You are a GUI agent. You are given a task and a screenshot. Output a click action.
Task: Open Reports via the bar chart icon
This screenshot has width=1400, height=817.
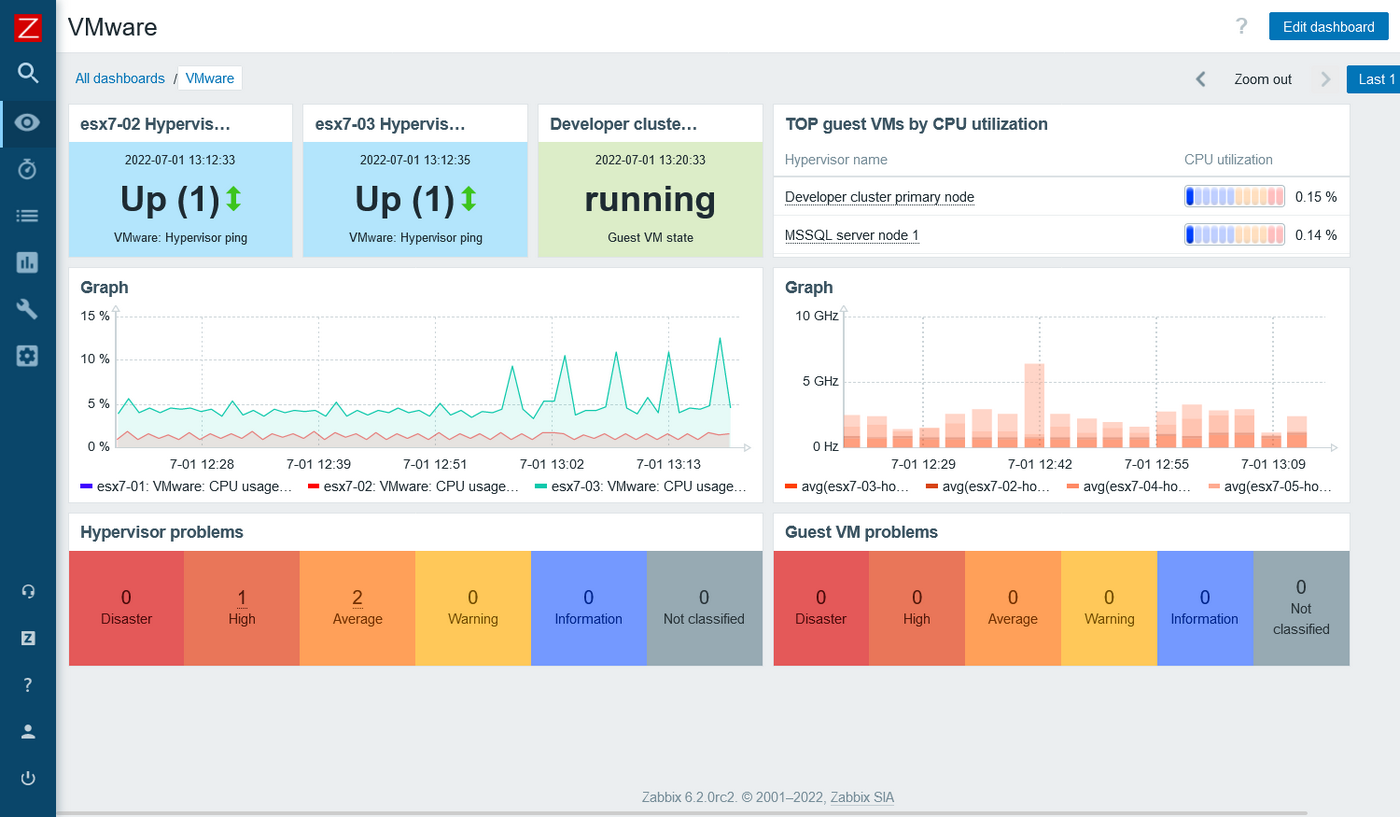(x=27, y=262)
